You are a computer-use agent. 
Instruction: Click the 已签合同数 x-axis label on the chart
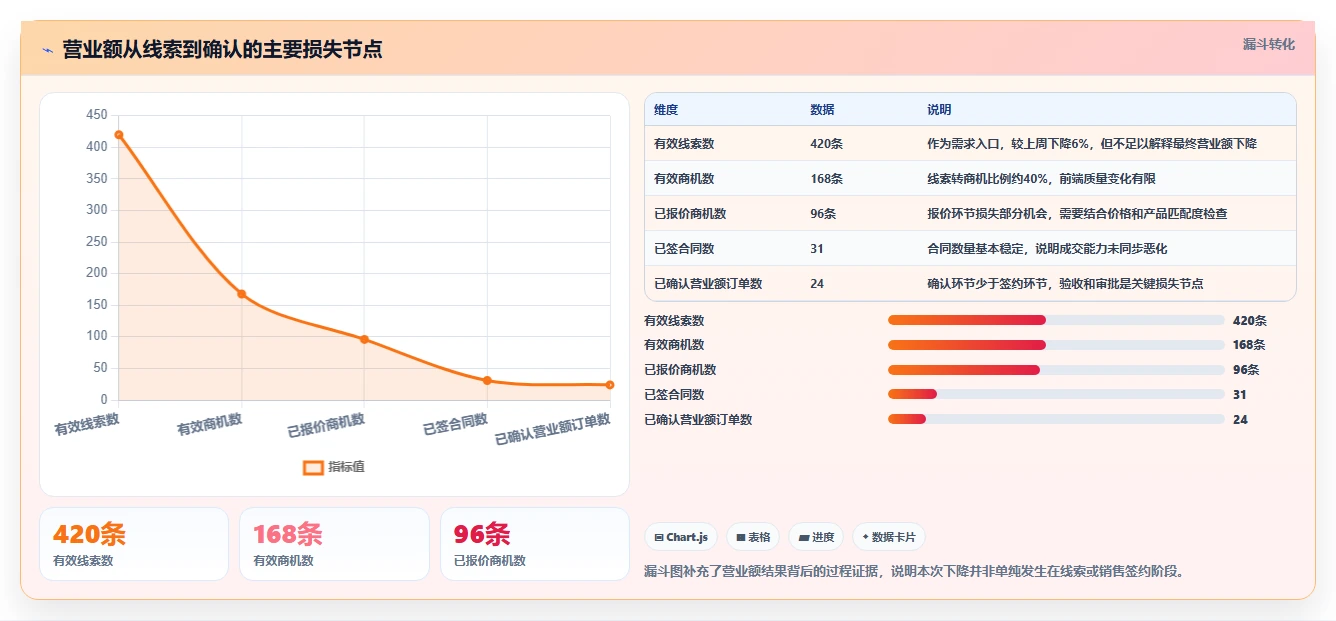[455, 424]
